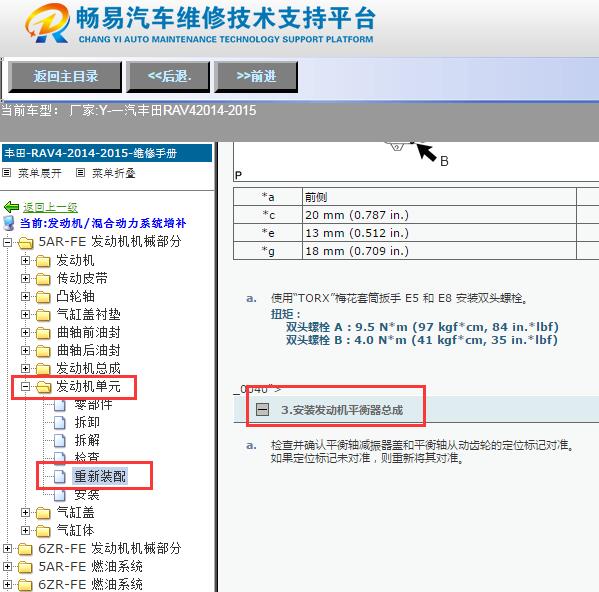Click 气缸盖 folder icon
599x592 pixels.
(43, 513)
